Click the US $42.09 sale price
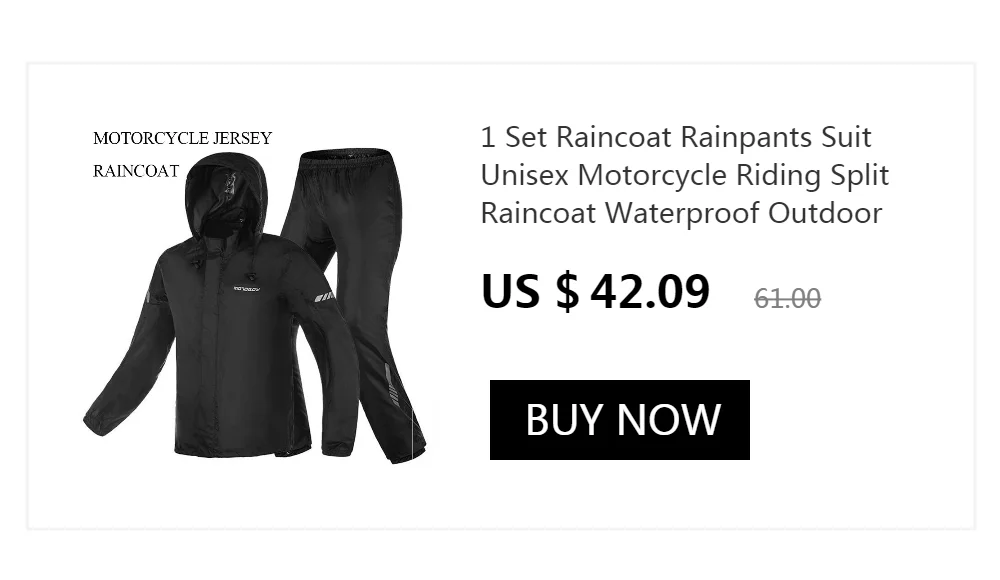Screen dimensions: 1000x580 (x=595, y=292)
